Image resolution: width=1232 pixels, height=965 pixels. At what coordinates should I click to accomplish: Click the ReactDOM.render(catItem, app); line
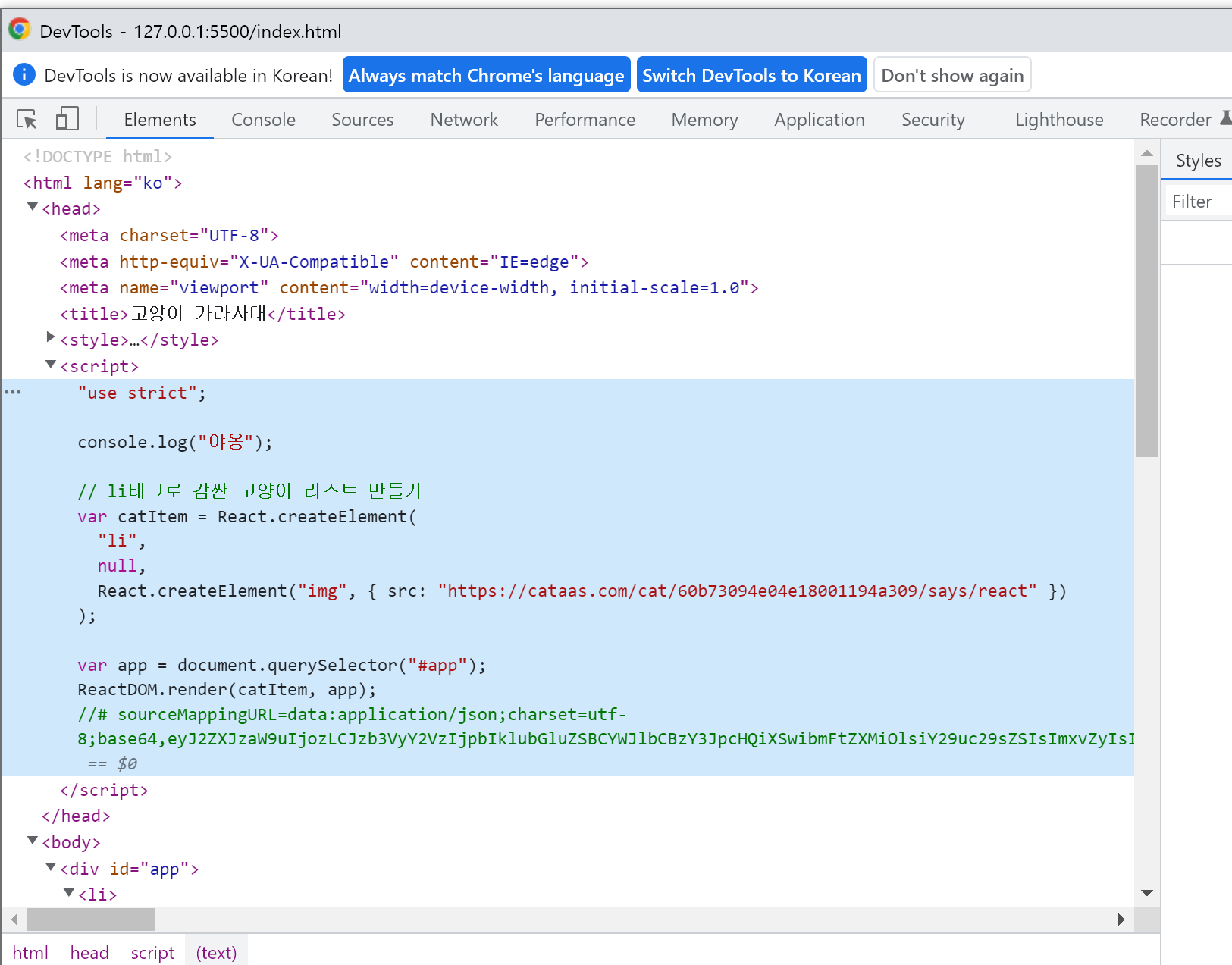[227, 689]
